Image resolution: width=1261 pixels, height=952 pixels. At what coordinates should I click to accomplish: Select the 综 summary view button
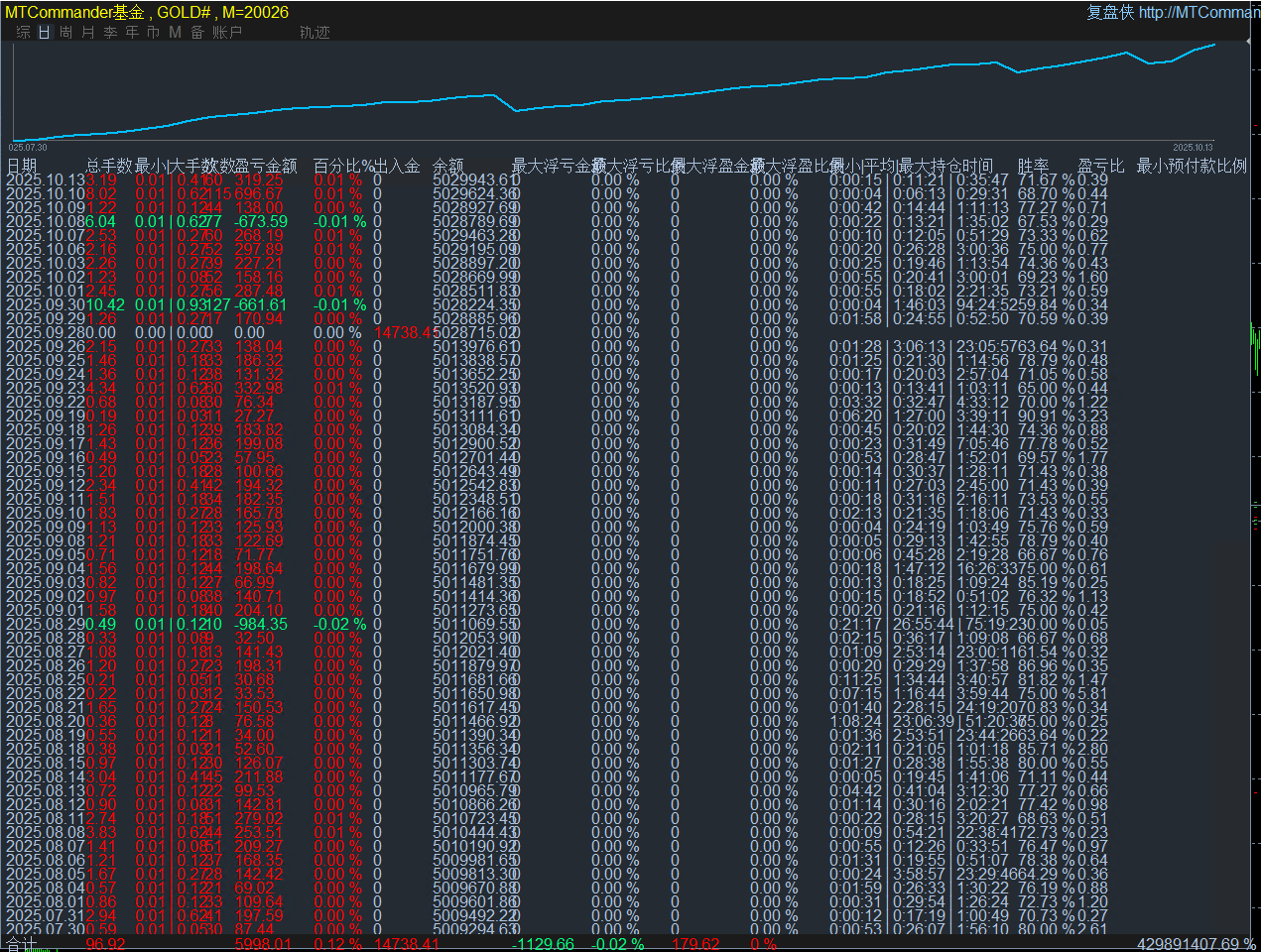pos(23,33)
